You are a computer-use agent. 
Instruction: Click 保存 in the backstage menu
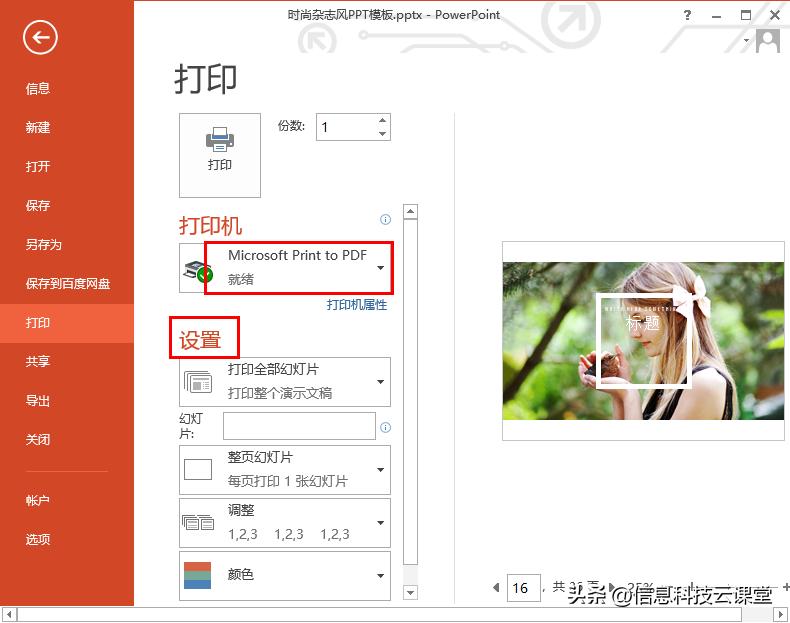(38, 205)
